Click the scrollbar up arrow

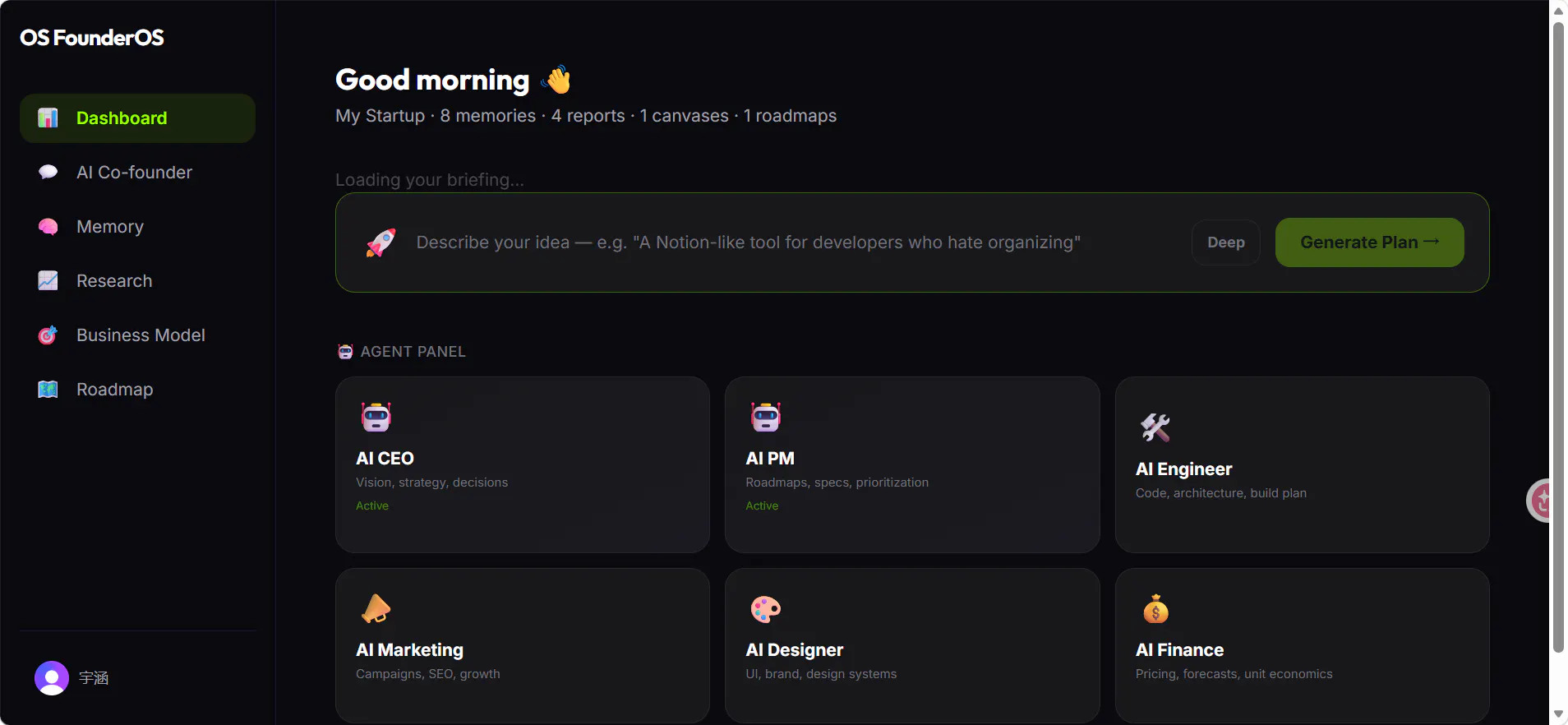(1558, 10)
